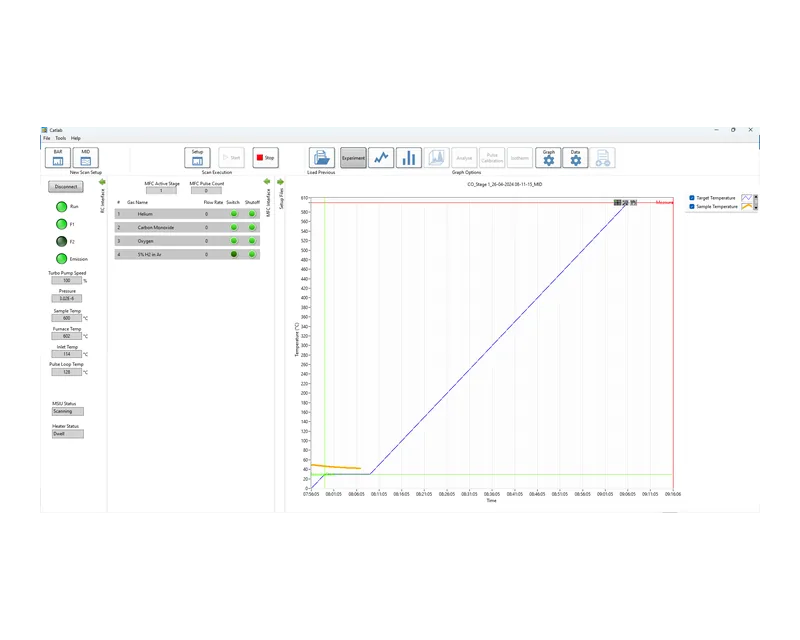800x640 pixels.
Task: Toggle the 5% H2 in Ar Shutoff LED
Action: [x=252, y=254]
